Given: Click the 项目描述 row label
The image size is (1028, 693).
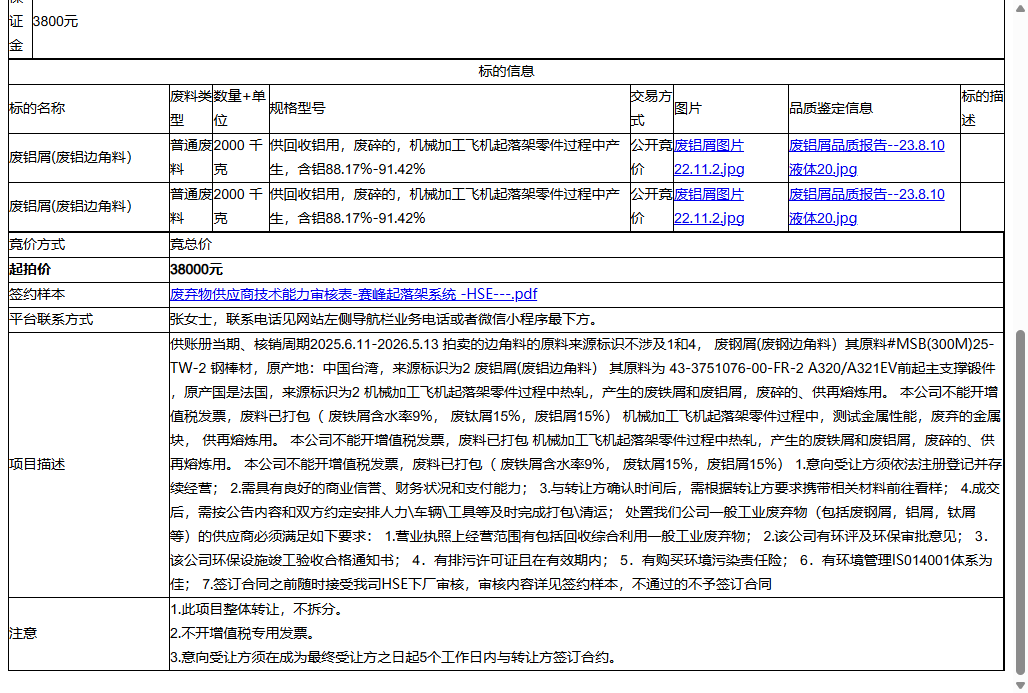Looking at the screenshot, I should 37,465.
